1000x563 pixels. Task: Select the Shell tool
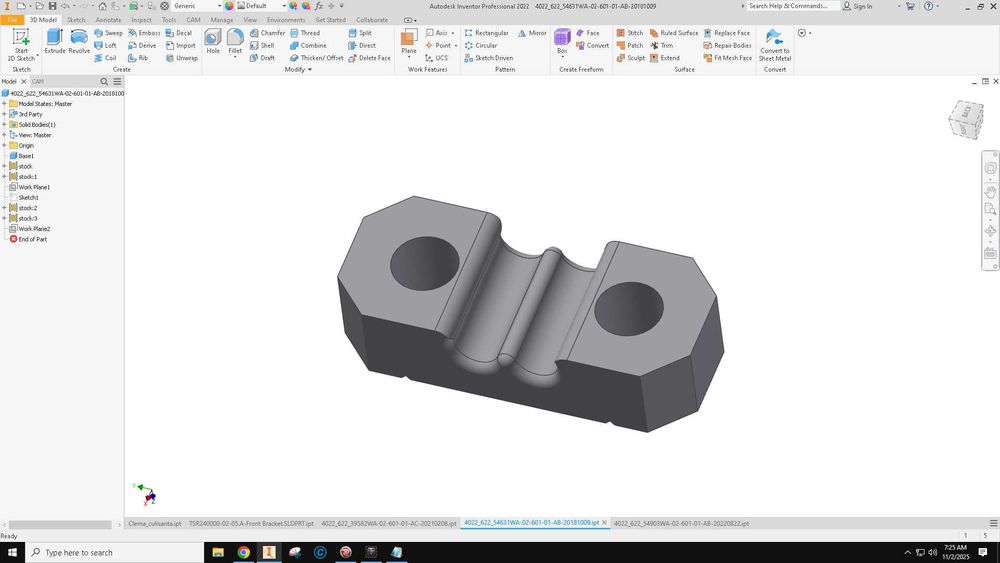(x=262, y=45)
